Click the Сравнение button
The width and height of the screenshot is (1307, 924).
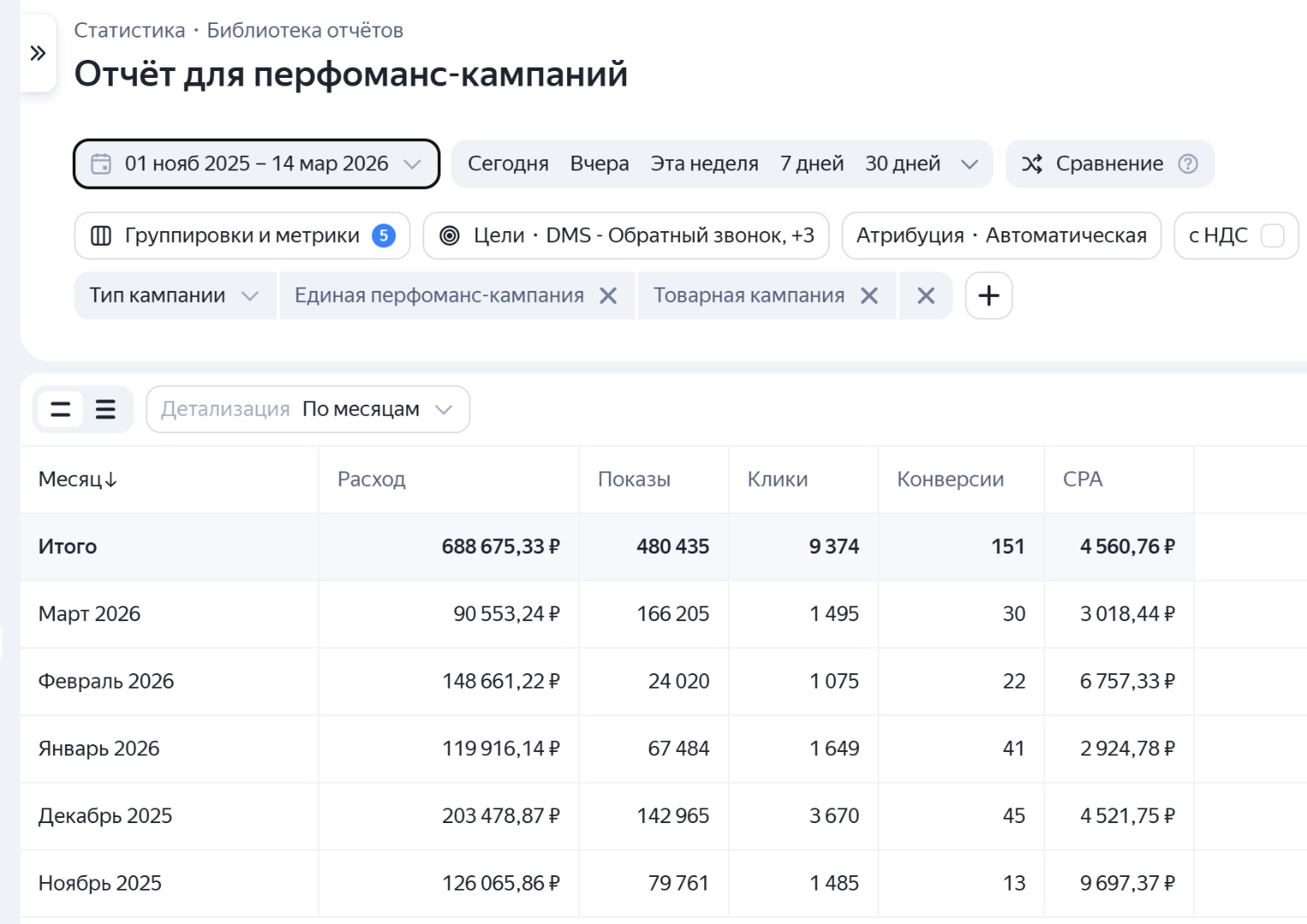(1109, 163)
